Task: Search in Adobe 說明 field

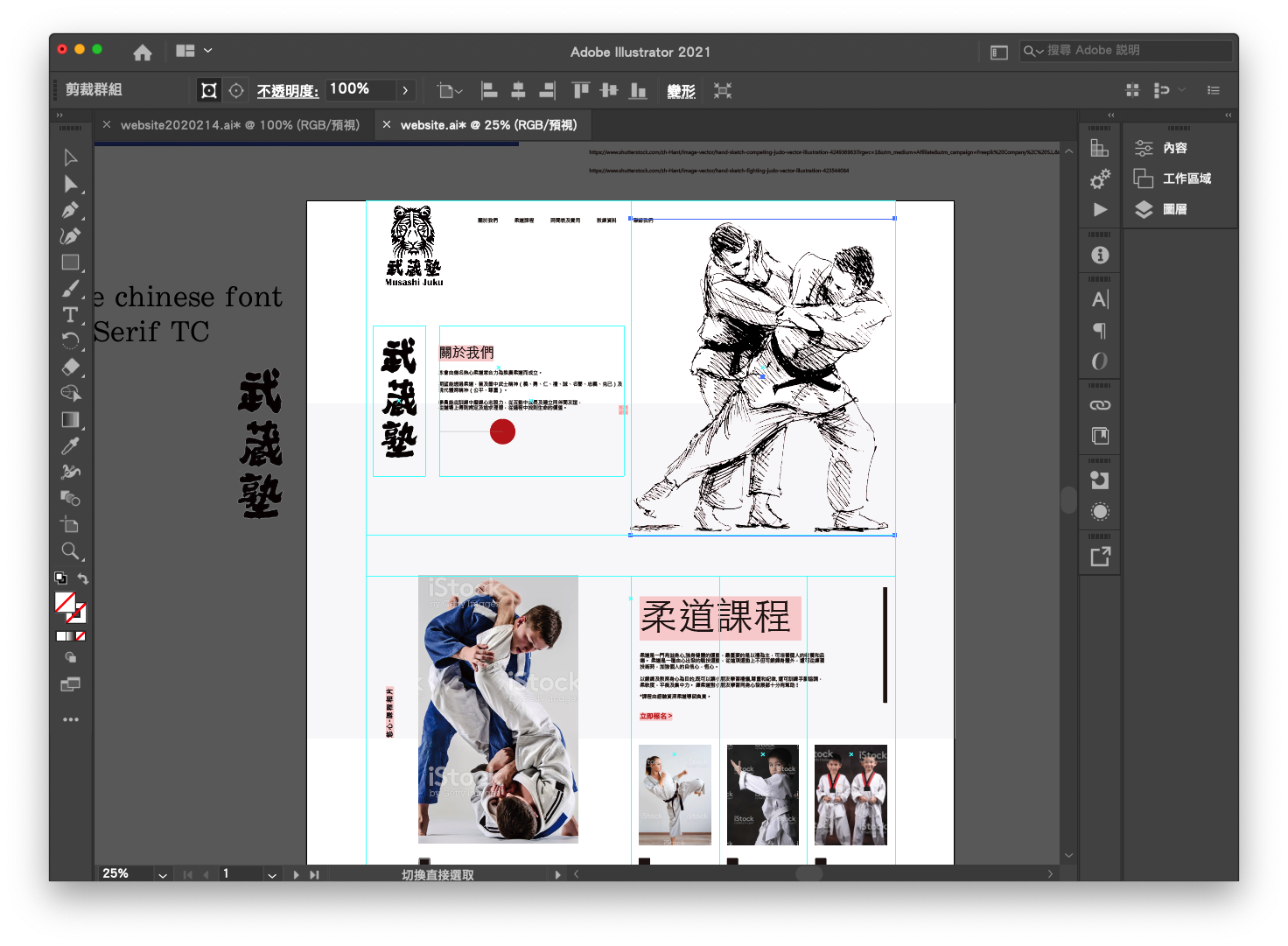Action: tap(1125, 51)
